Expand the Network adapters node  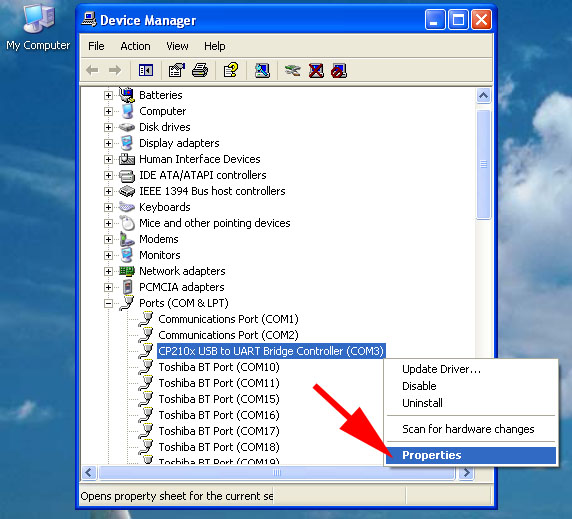(x=108, y=271)
